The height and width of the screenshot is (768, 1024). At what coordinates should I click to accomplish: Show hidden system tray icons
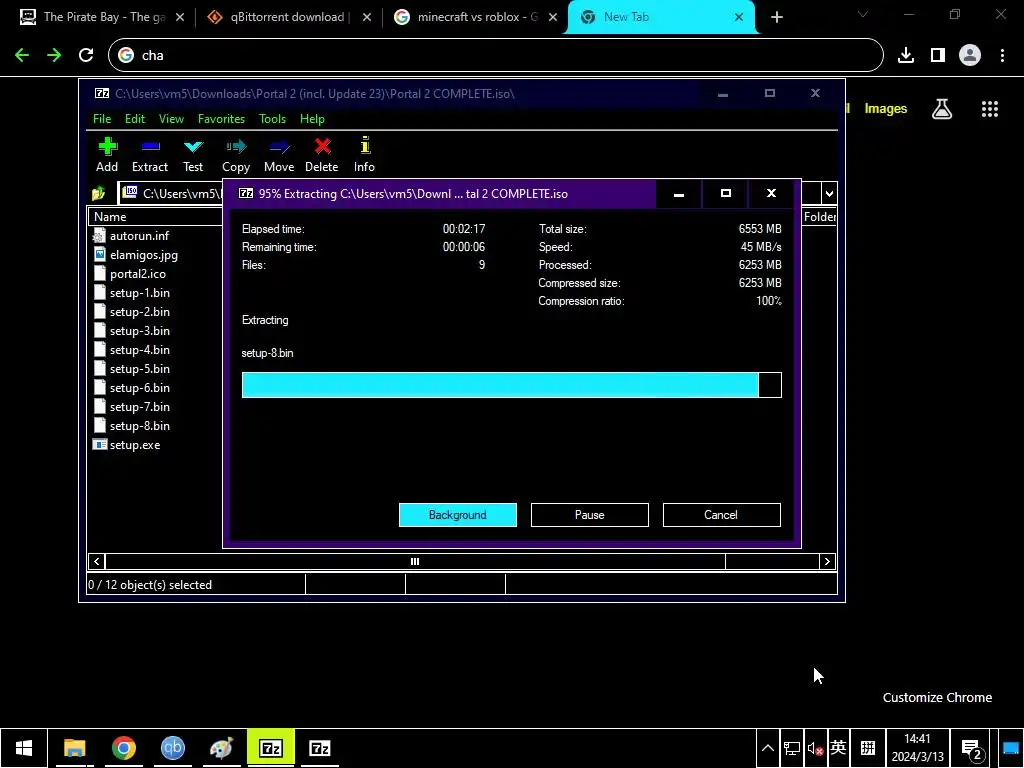point(767,748)
